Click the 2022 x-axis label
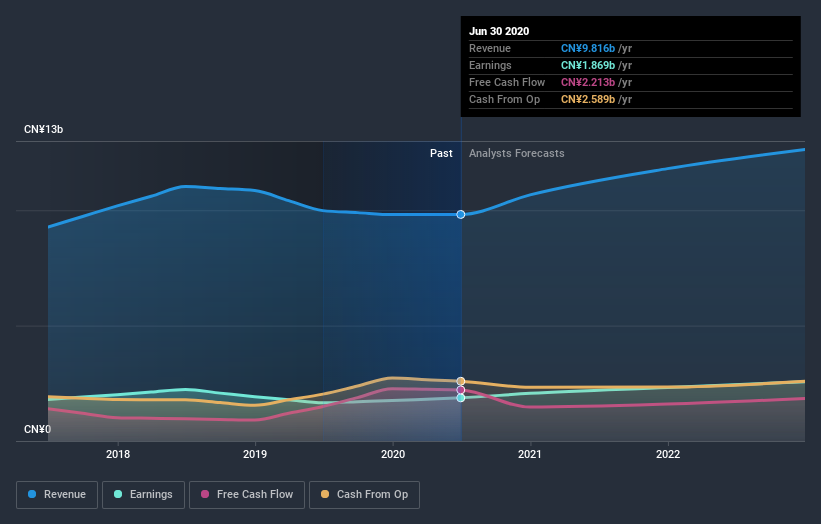Image resolution: width=821 pixels, height=524 pixels. pos(668,454)
